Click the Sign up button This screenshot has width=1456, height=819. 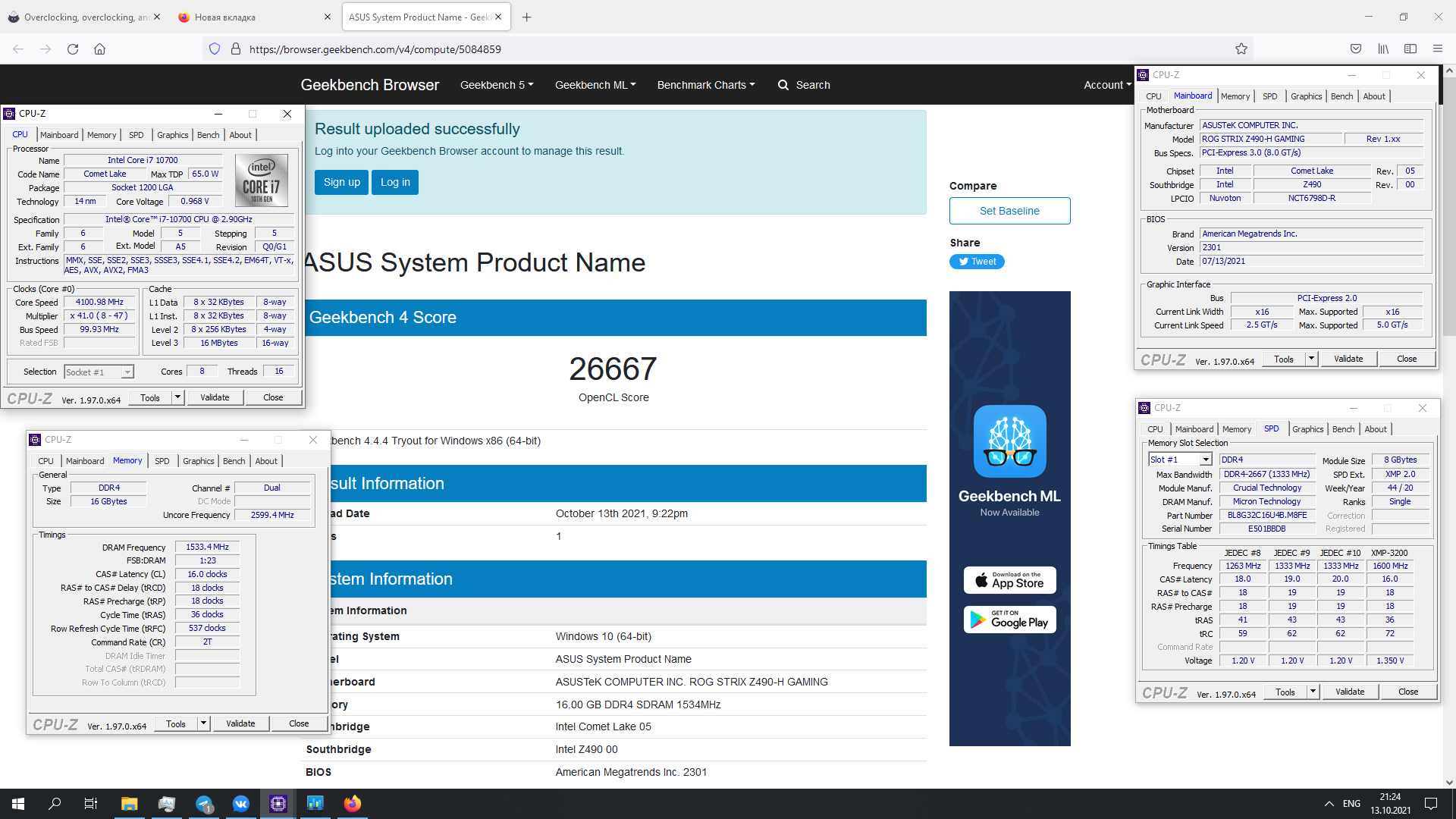point(342,182)
